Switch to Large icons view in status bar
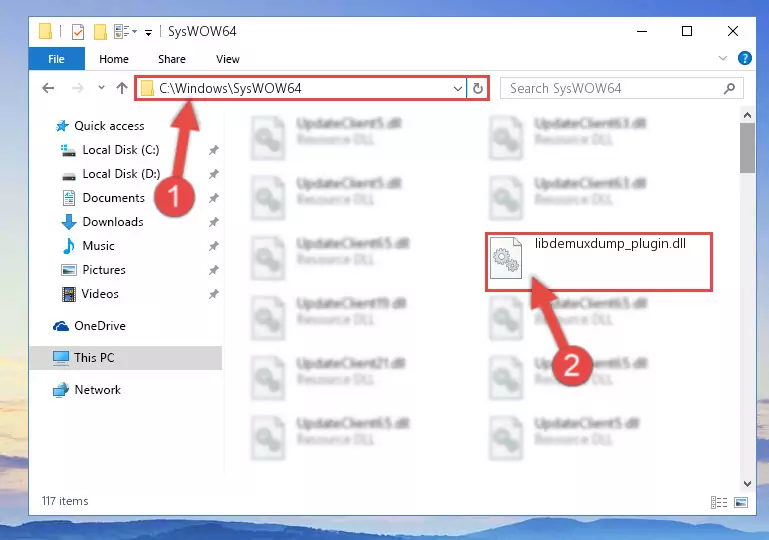Screen dimensions: 769x540 click(x=741, y=502)
